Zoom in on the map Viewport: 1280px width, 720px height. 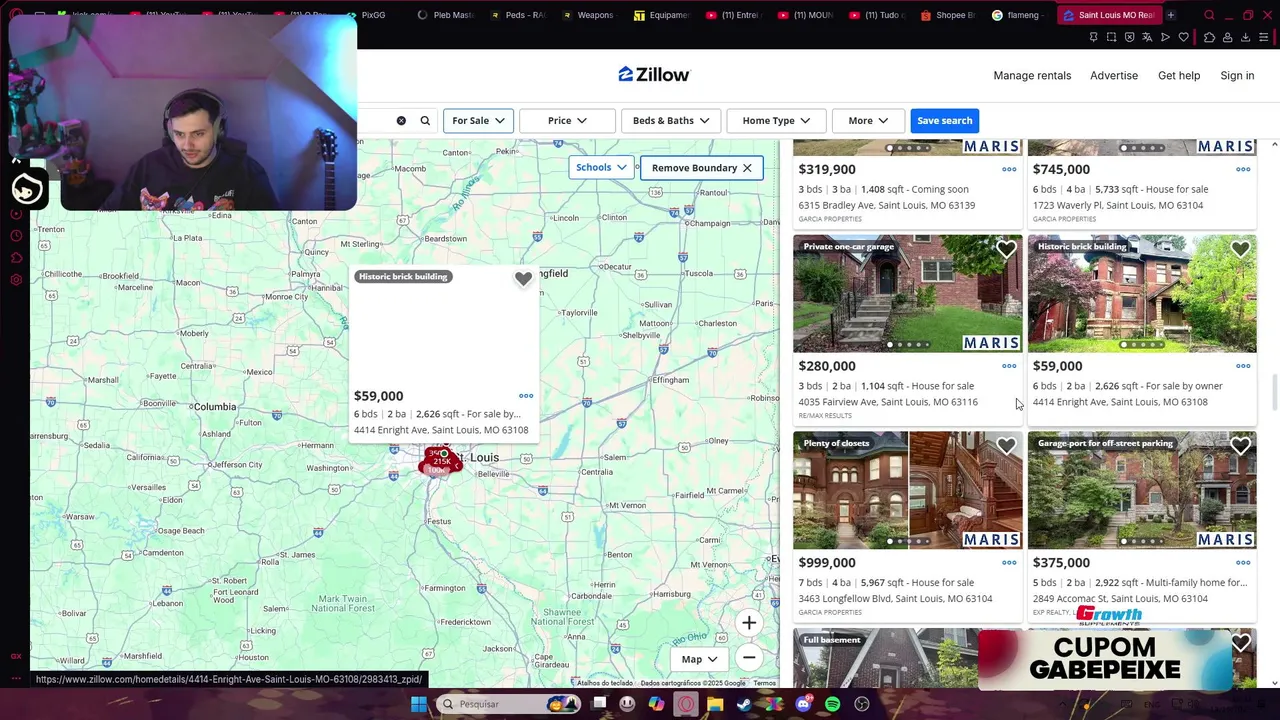point(749,623)
